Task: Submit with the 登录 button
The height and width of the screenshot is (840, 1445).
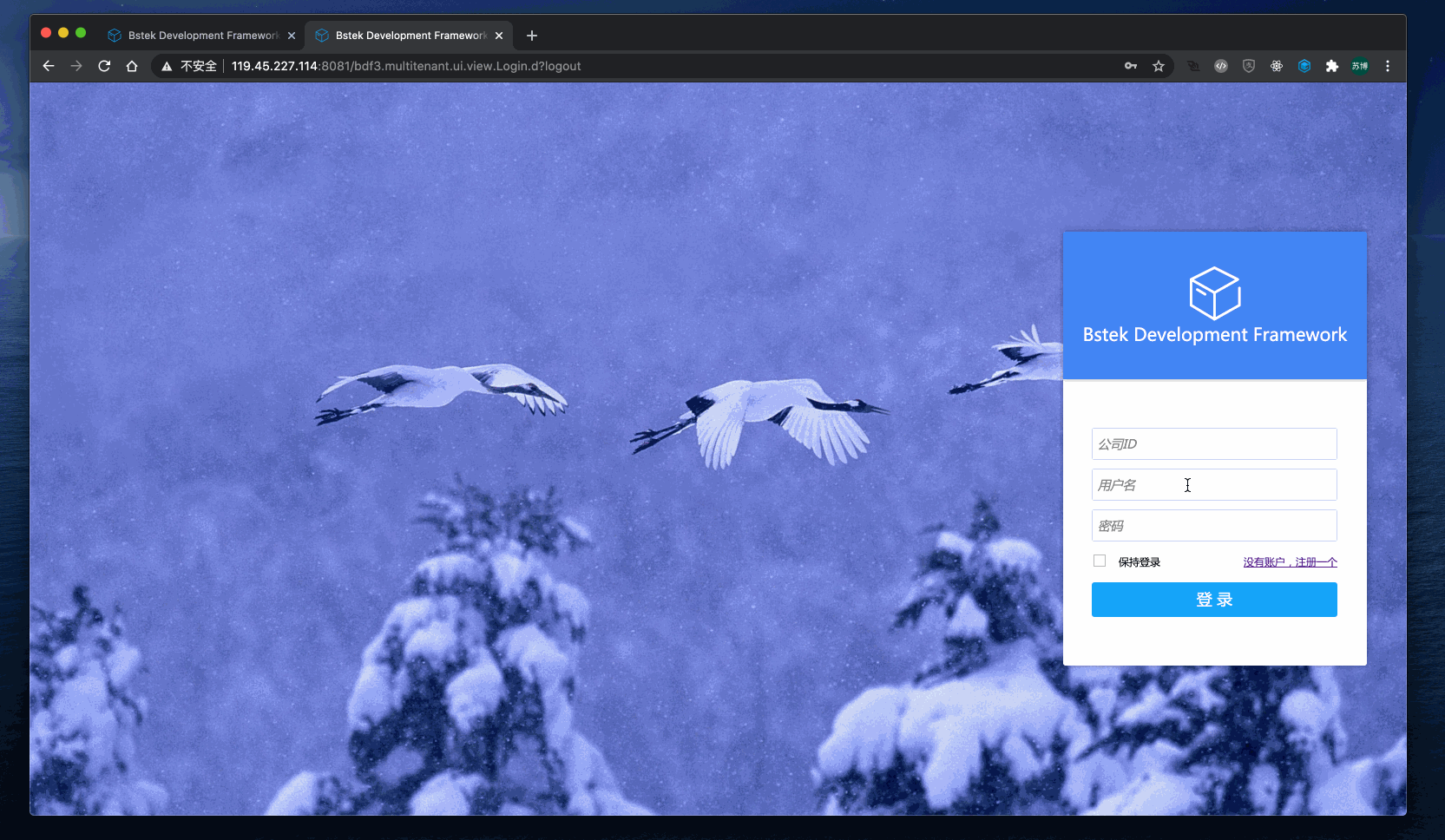Action: click(x=1214, y=600)
